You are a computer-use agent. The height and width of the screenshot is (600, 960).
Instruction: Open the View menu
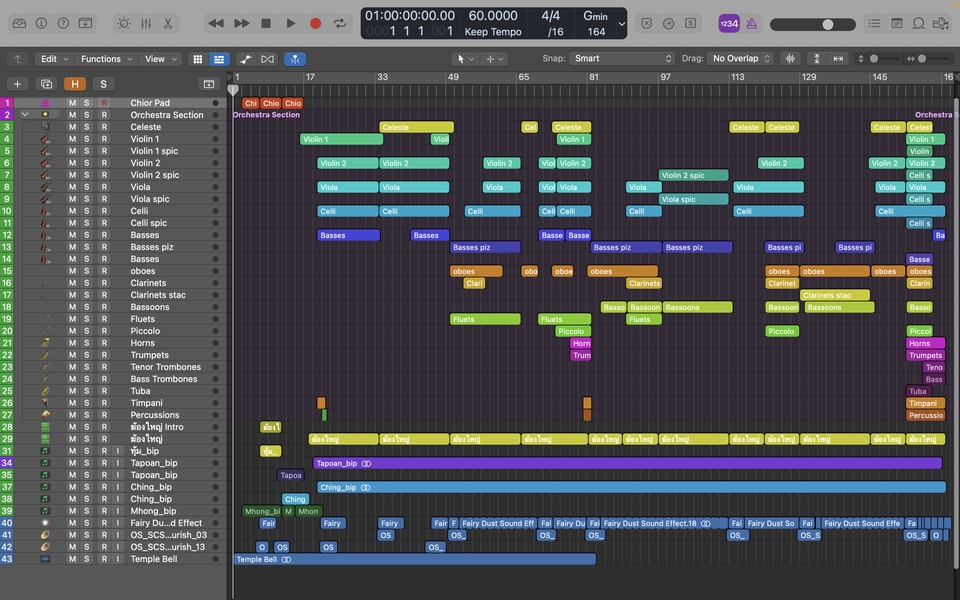coord(160,59)
